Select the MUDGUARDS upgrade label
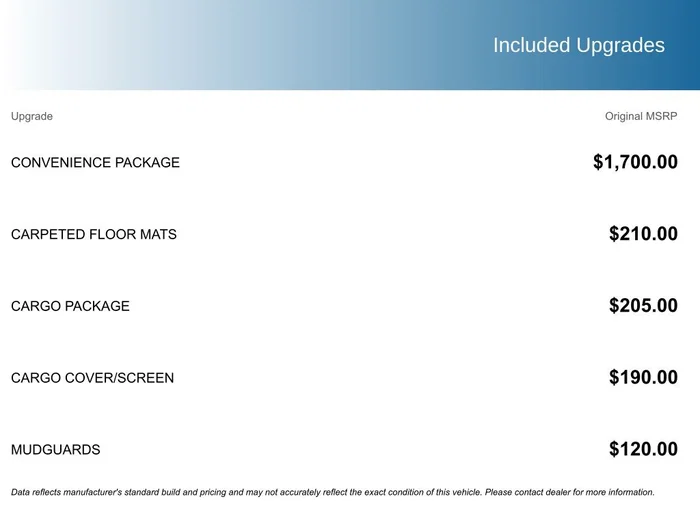This screenshot has height=525, width=700. point(55,450)
